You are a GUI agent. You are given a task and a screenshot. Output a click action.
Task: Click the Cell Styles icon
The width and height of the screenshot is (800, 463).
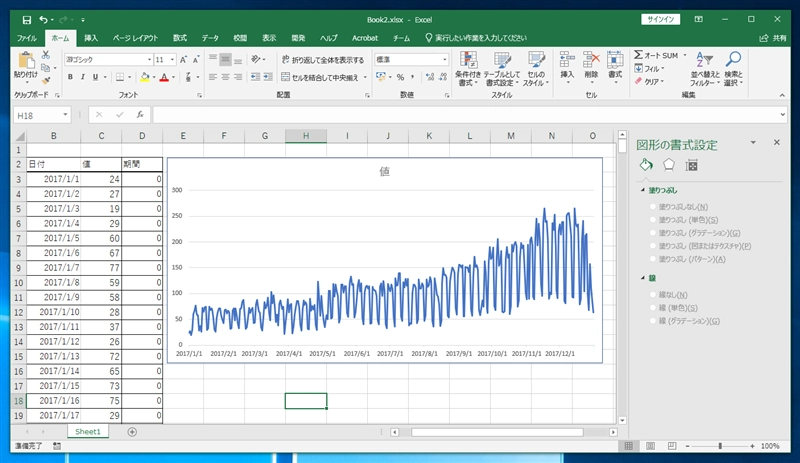(536, 60)
